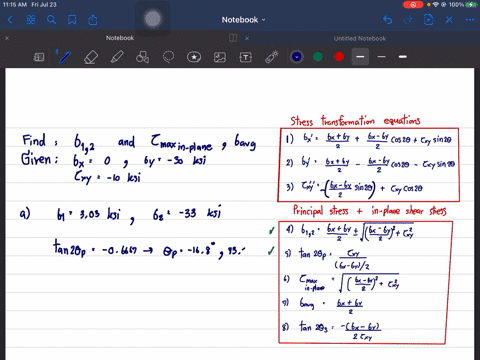The width and height of the screenshot is (480, 360).
Task: Close the Notebook tab
Action: (x=7, y=38)
